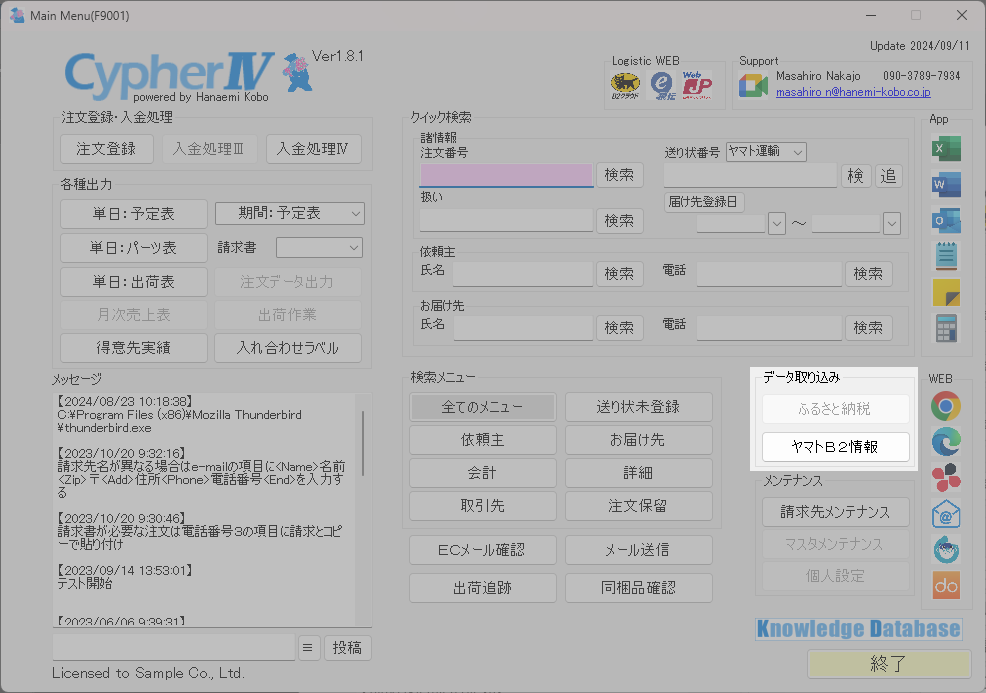Screen dimensions: 986x693
Task: Click the メール送信 button
Action: tap(638, 550)
